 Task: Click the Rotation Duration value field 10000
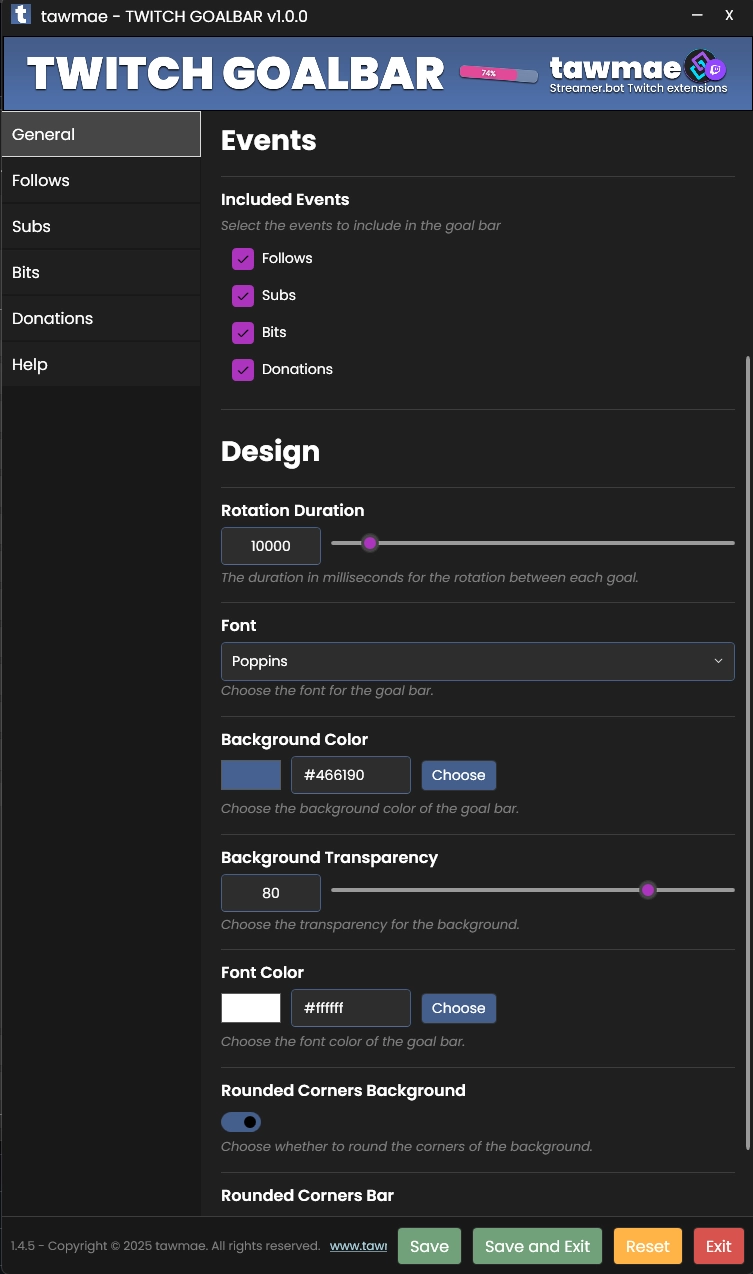[x=271, y=546]
